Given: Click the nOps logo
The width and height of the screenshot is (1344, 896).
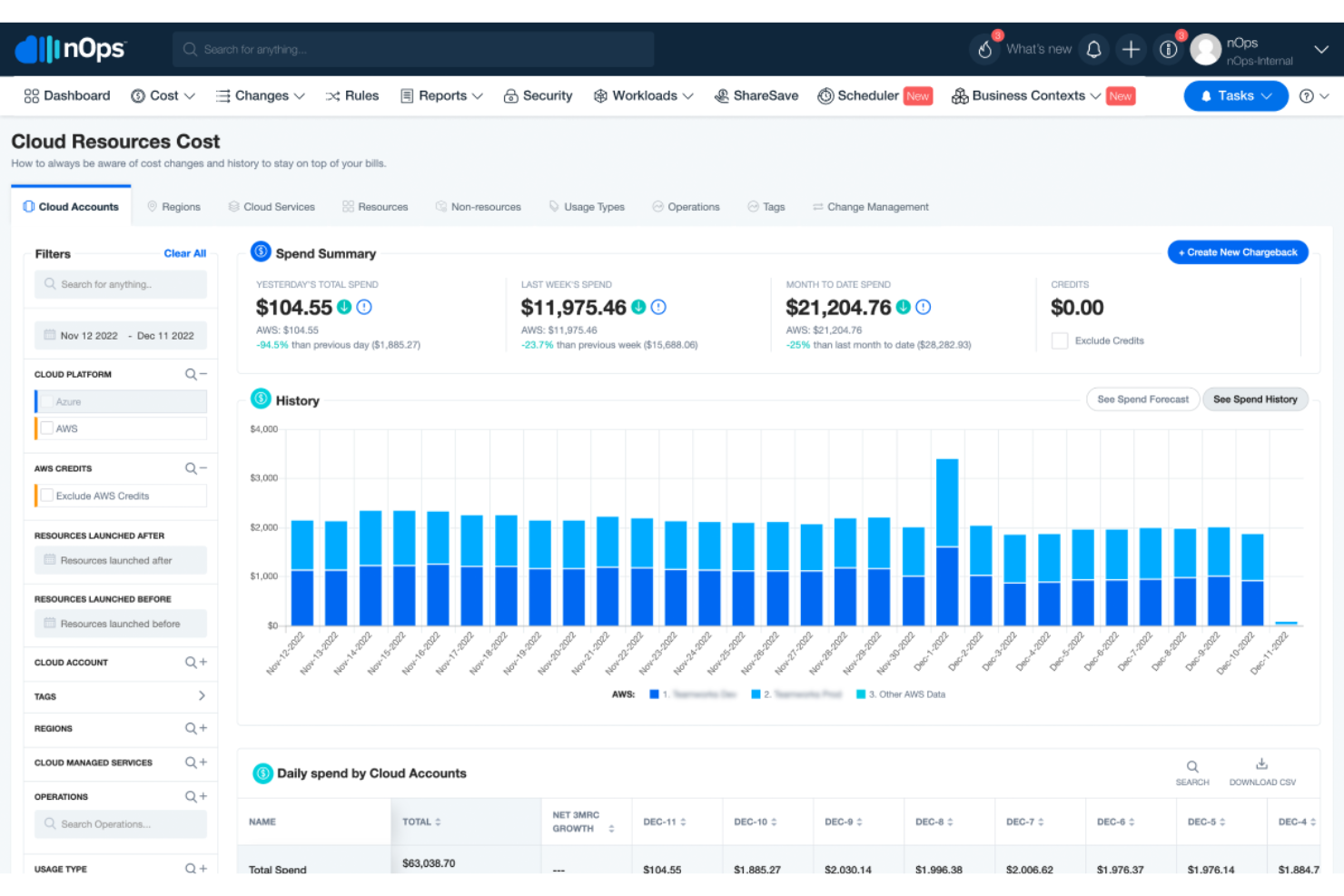Looking at the screenshot, I should point(71,49).
